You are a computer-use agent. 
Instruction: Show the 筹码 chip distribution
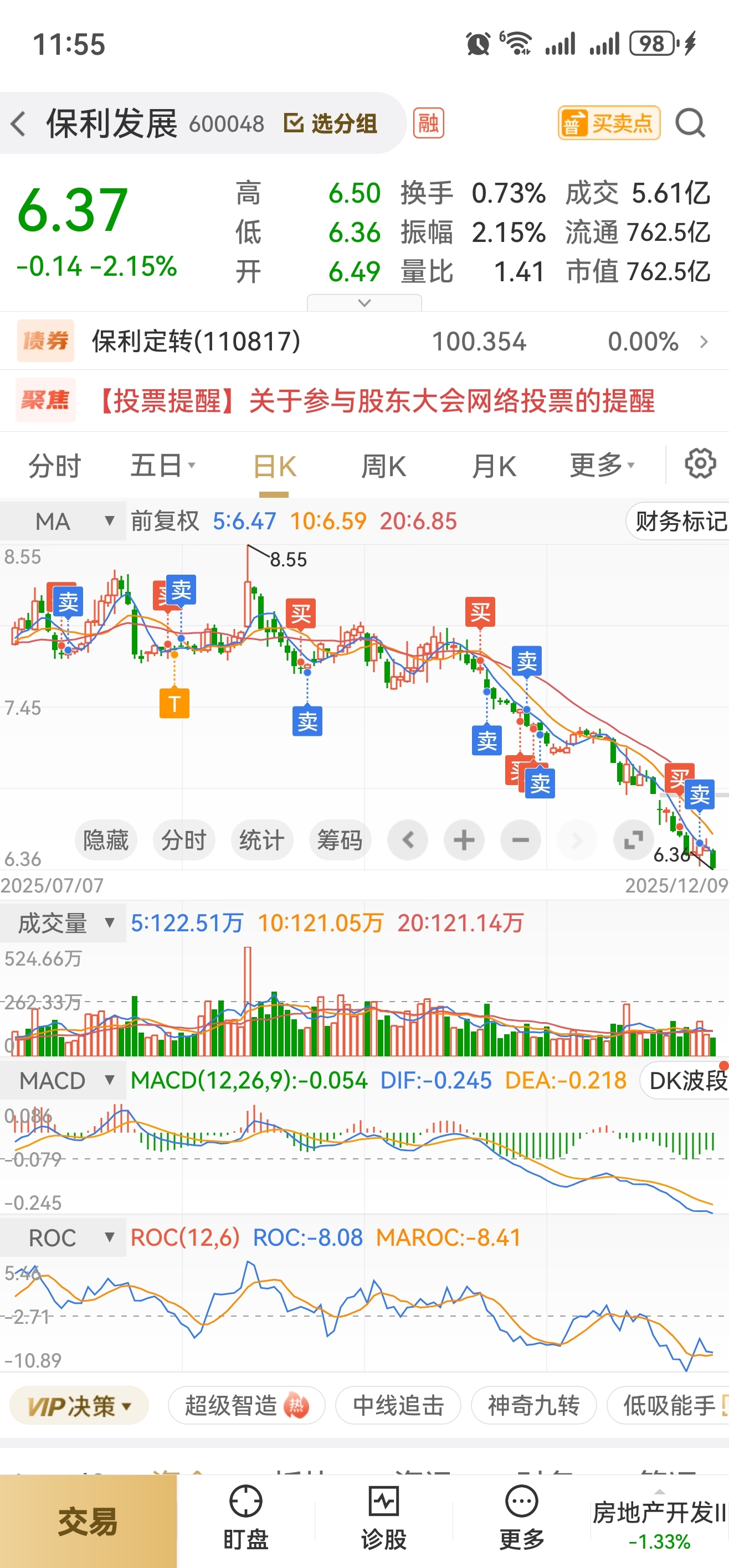tap(340, 840)
